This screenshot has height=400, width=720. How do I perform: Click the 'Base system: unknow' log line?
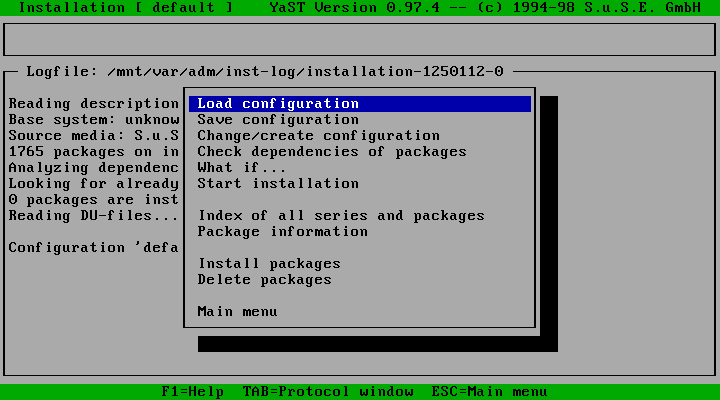pos(94,120)
